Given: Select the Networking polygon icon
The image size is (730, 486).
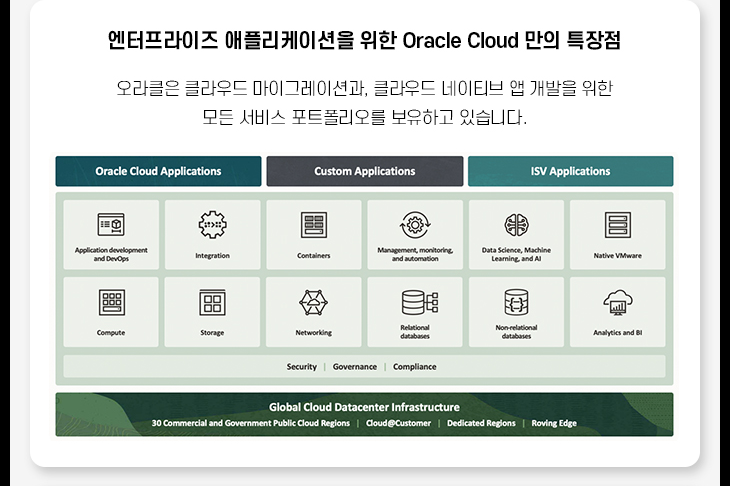Looking at the screenshot, I should (x=313, y=303).
